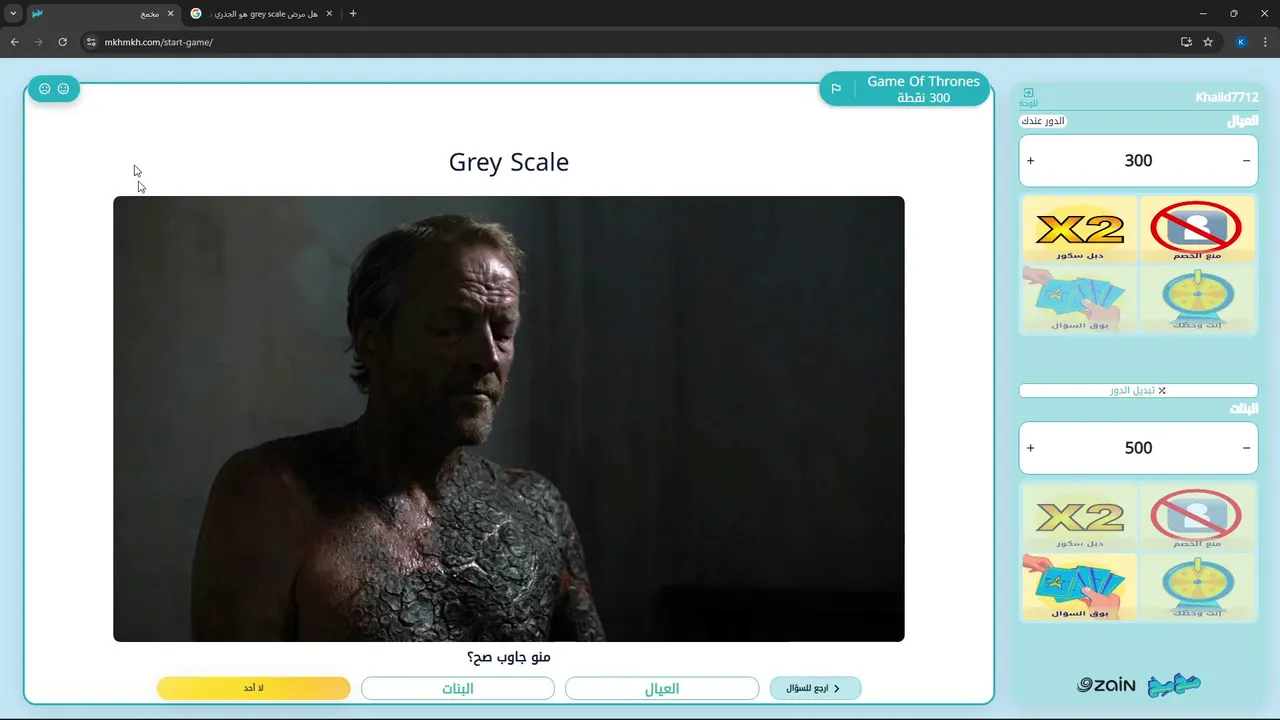Click the Jorah greyscale image
1280x720 pixels.
click(508, 419)
